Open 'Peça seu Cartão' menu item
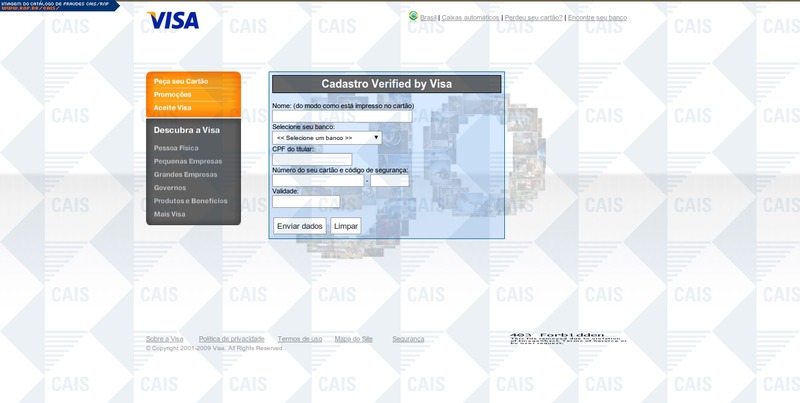This screenshot has height=403, width=800. [181, 81]
